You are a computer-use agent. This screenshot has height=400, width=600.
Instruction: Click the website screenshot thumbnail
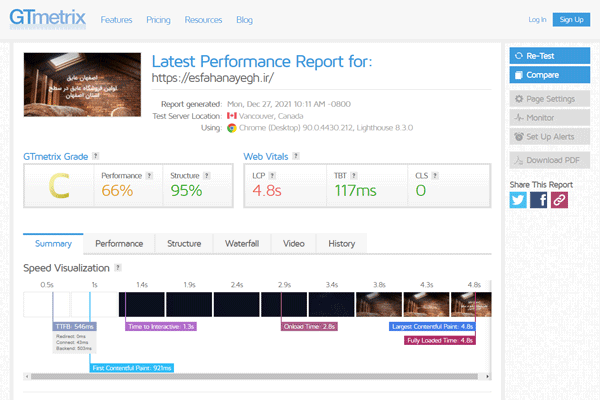click(x=82, y=89)
